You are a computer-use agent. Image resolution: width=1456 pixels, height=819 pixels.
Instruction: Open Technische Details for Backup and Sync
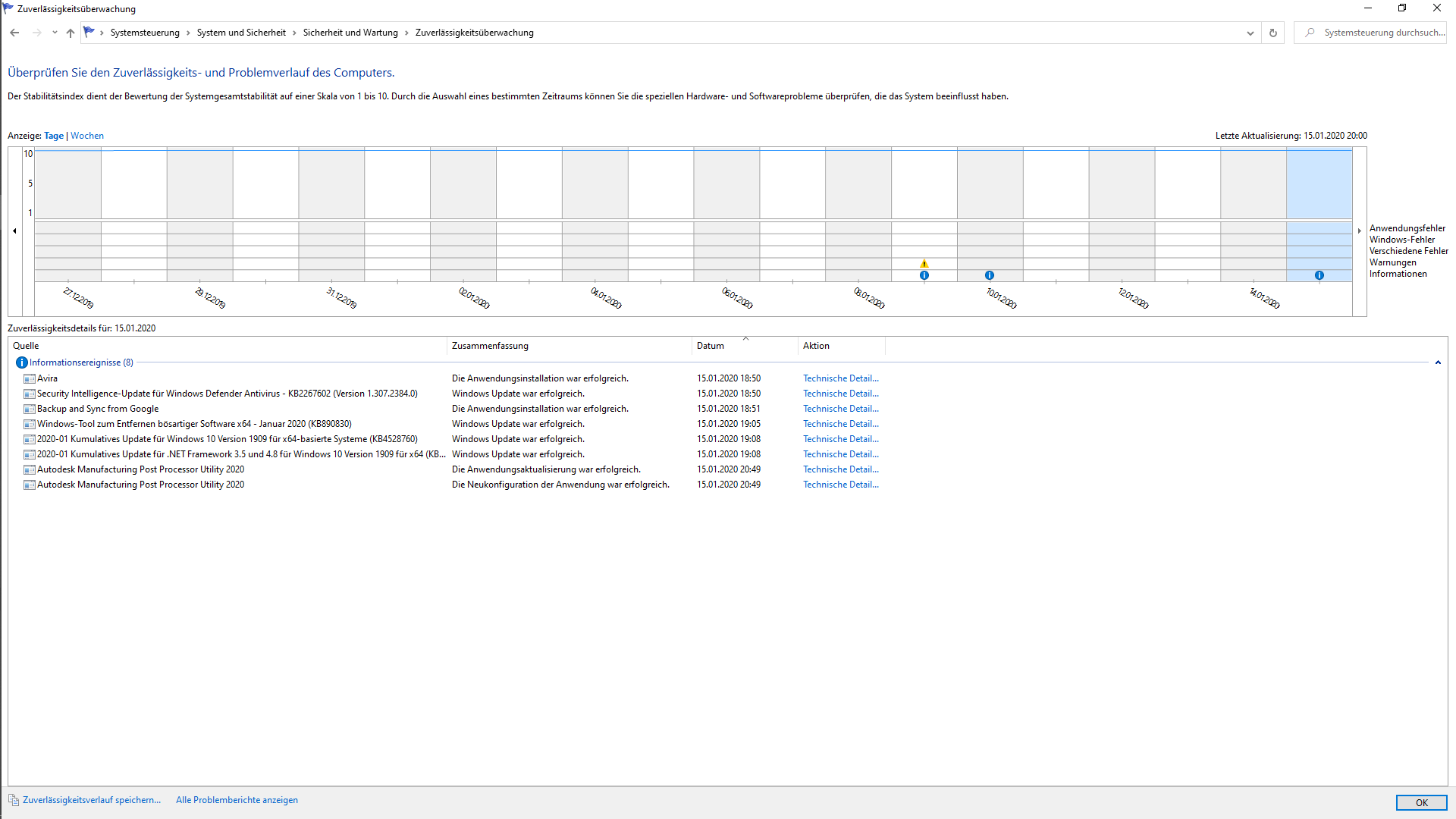pos(841,409)
